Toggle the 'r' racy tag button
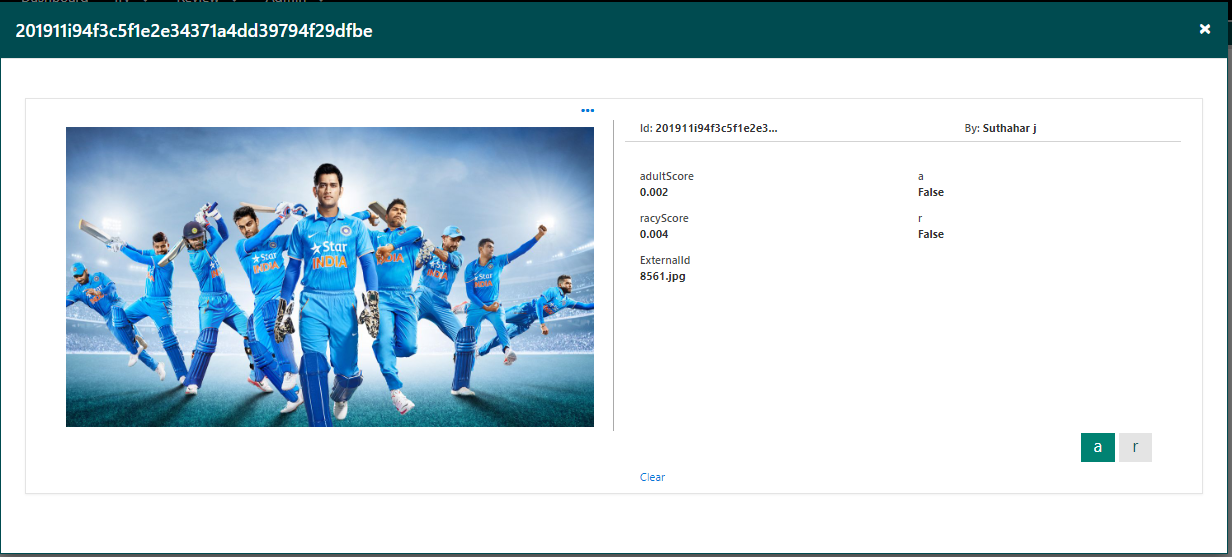Image resolution: width=1232 pixels, height=557 pixels. coord(1135,447)
